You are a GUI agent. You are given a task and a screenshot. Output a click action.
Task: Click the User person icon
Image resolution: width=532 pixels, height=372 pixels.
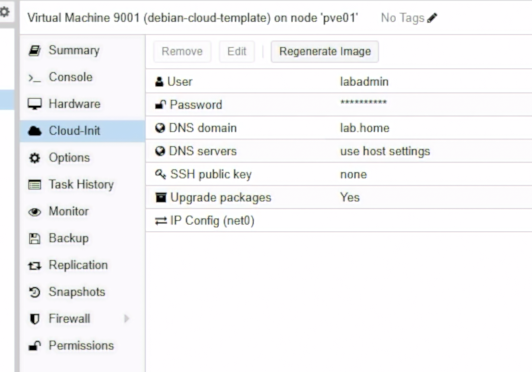click(x=159, y=82)
